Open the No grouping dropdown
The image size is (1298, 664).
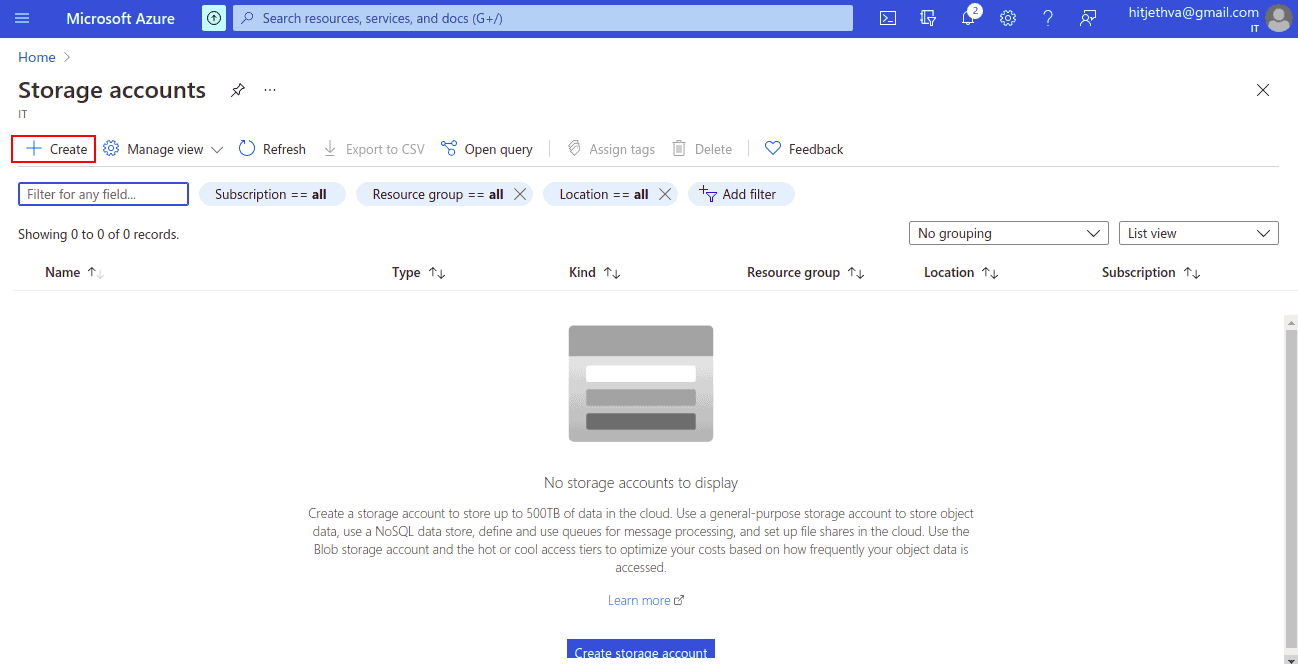coord(1008,233)
